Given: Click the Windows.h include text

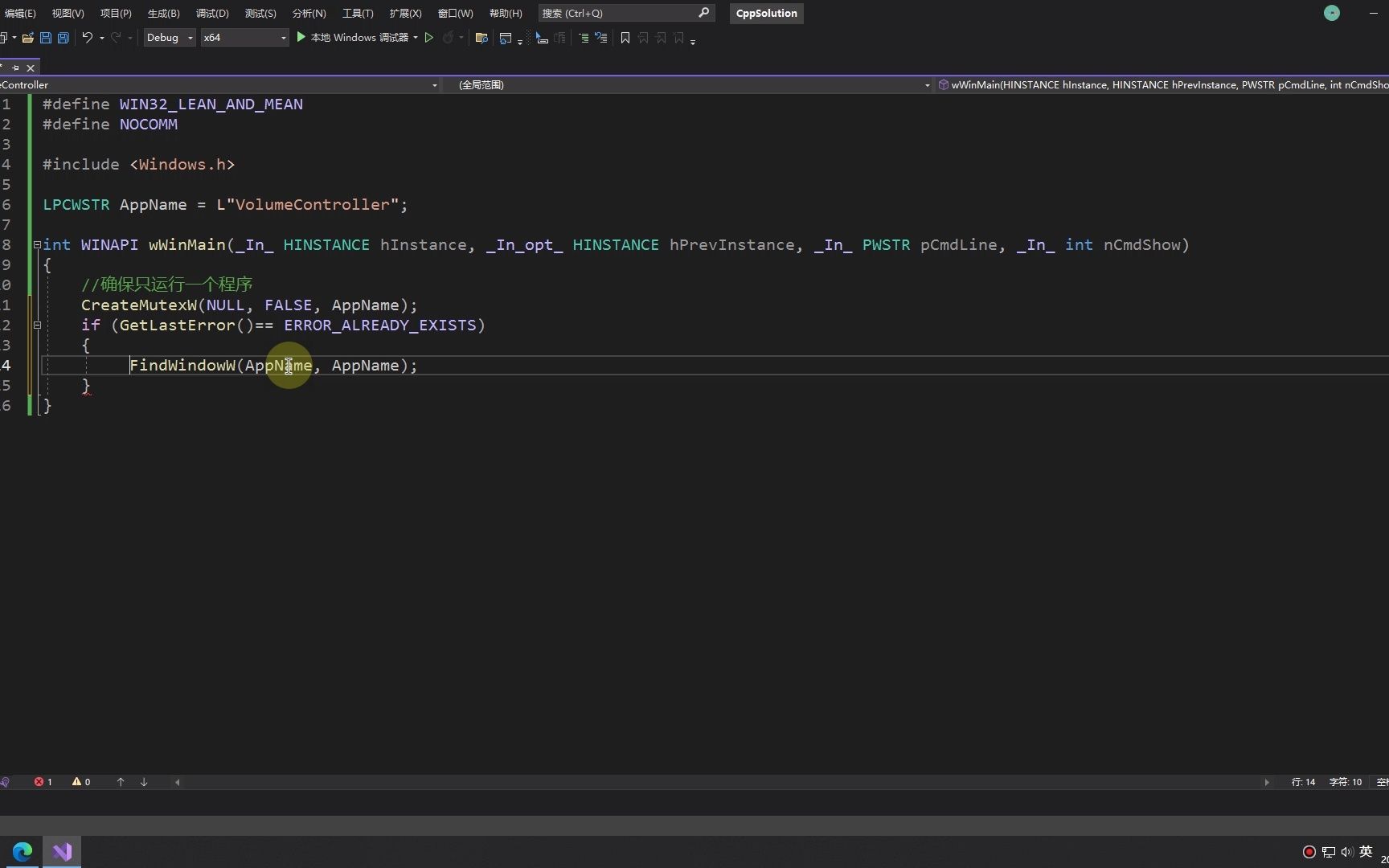Looking at the screenshot, I should [182, 165].
